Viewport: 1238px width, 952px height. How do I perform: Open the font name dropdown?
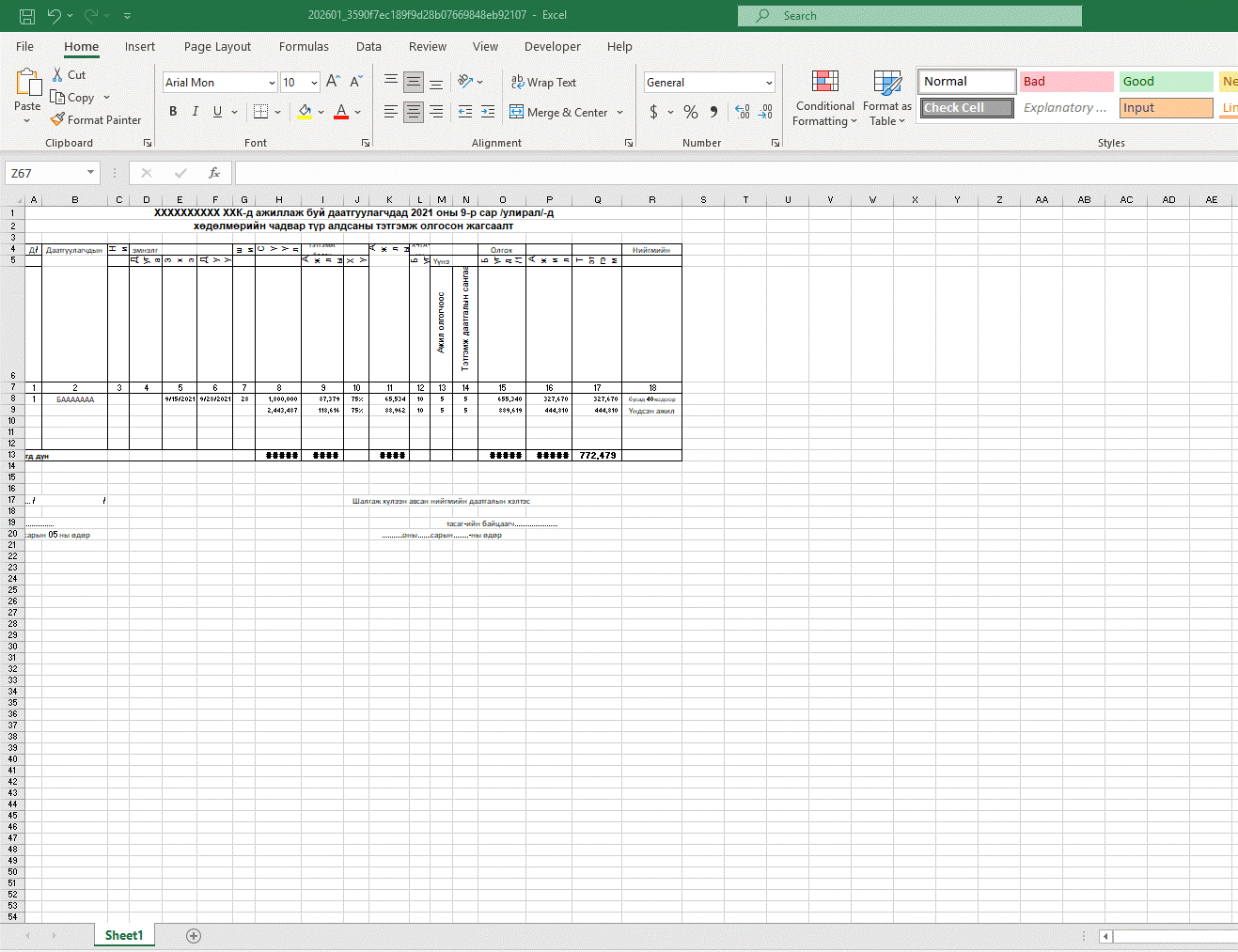tap(272, 83)
